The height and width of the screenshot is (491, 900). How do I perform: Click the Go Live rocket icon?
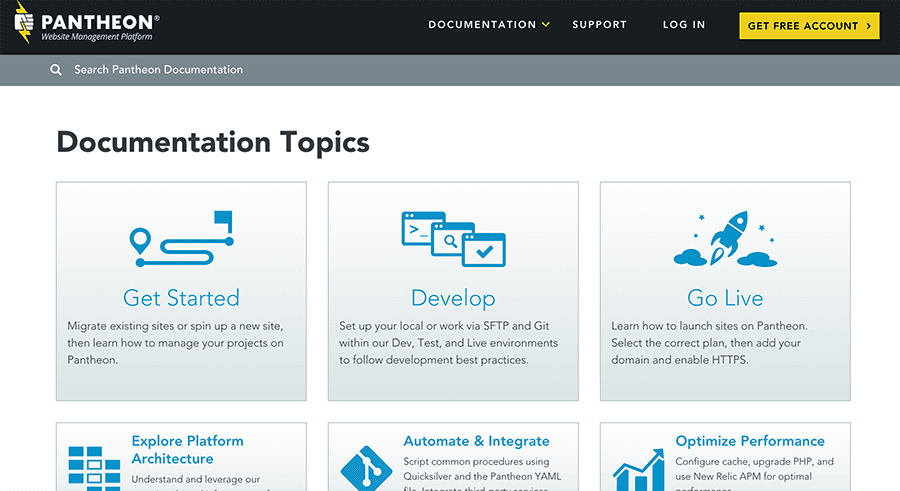(725, 238)
